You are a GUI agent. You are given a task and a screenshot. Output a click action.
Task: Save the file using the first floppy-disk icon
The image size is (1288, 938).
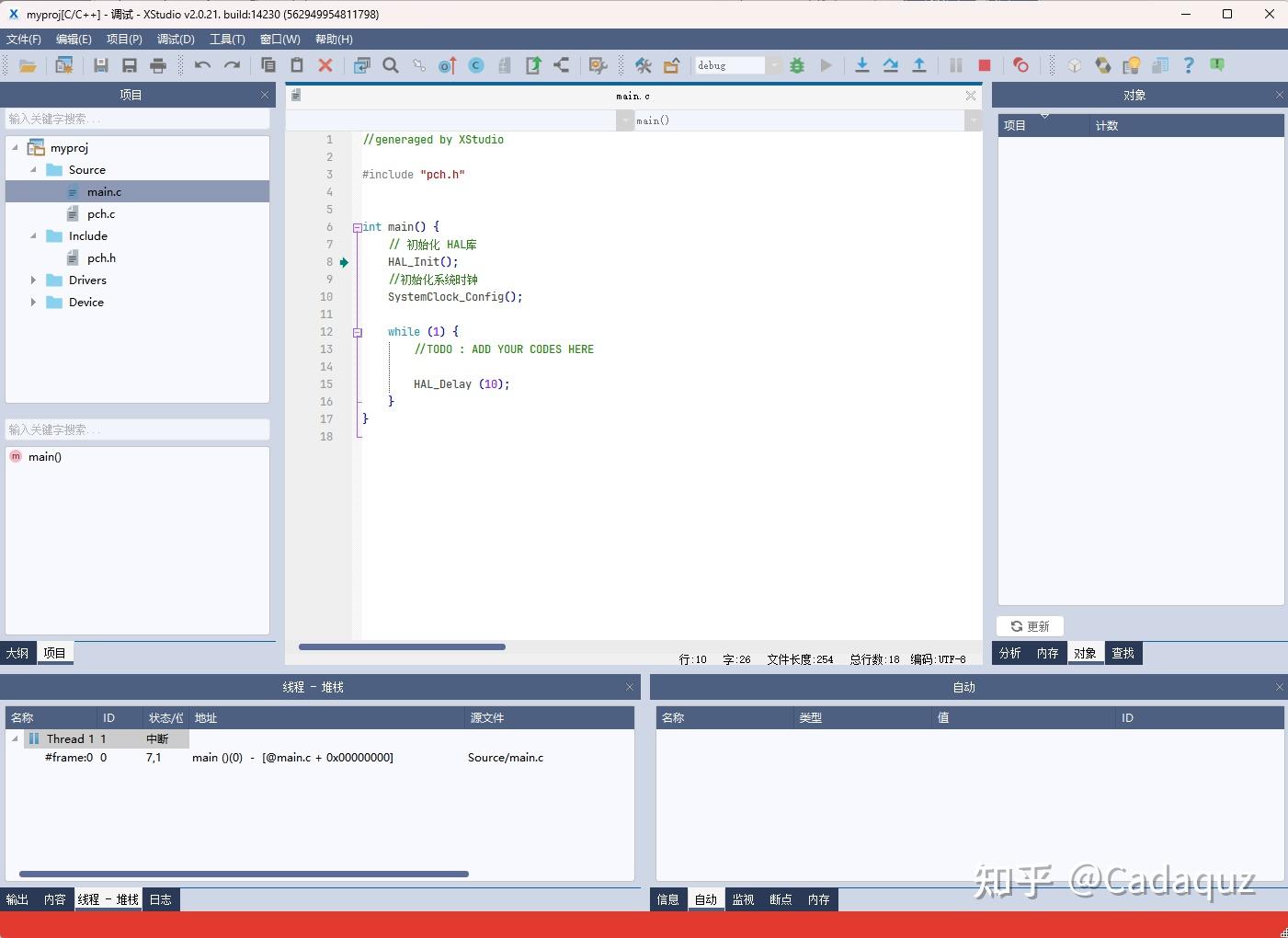pyautogui.click(x=101, y=65)
